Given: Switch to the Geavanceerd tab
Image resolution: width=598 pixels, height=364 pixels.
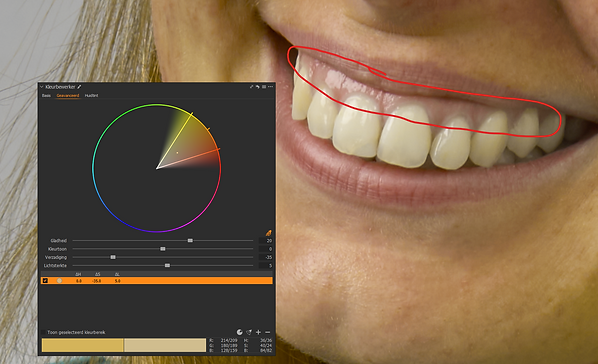Looking at the screenshot, I should [68, 95].
